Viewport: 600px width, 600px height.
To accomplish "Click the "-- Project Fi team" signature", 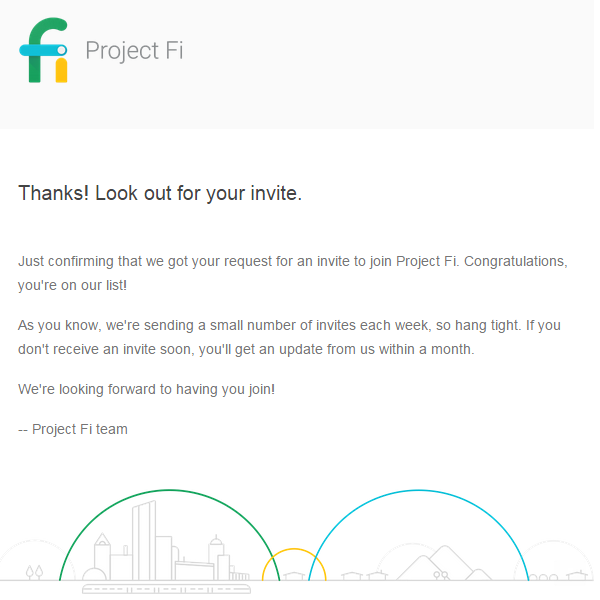I will coord(73,429).
